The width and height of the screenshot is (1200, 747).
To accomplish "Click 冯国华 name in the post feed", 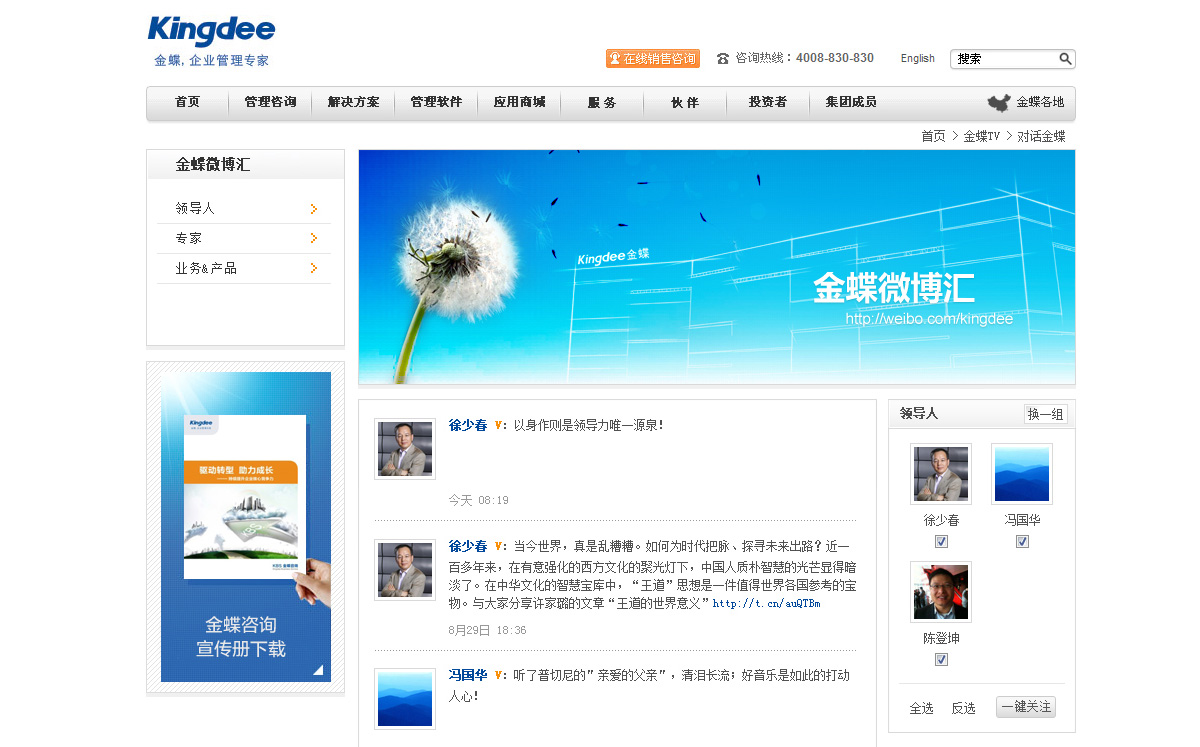I will click(x=468, y=675).
